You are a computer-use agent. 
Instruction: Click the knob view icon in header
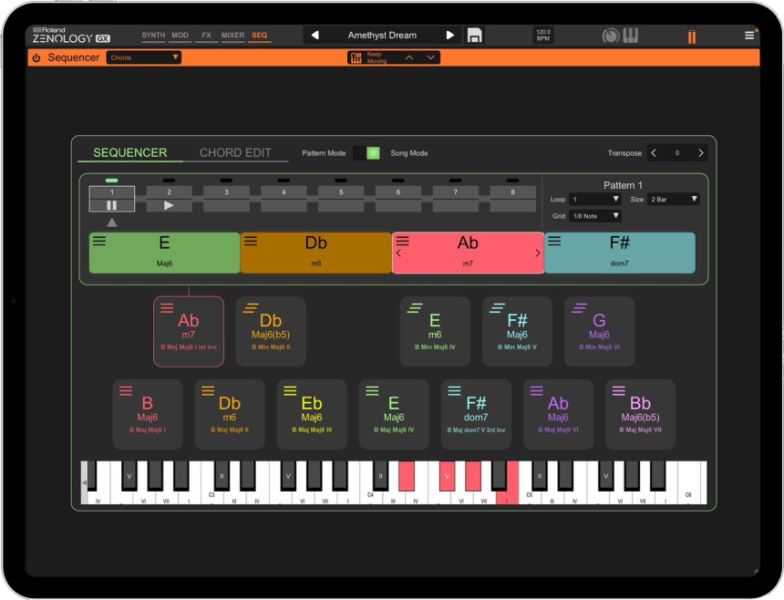[x=610, y=36]
